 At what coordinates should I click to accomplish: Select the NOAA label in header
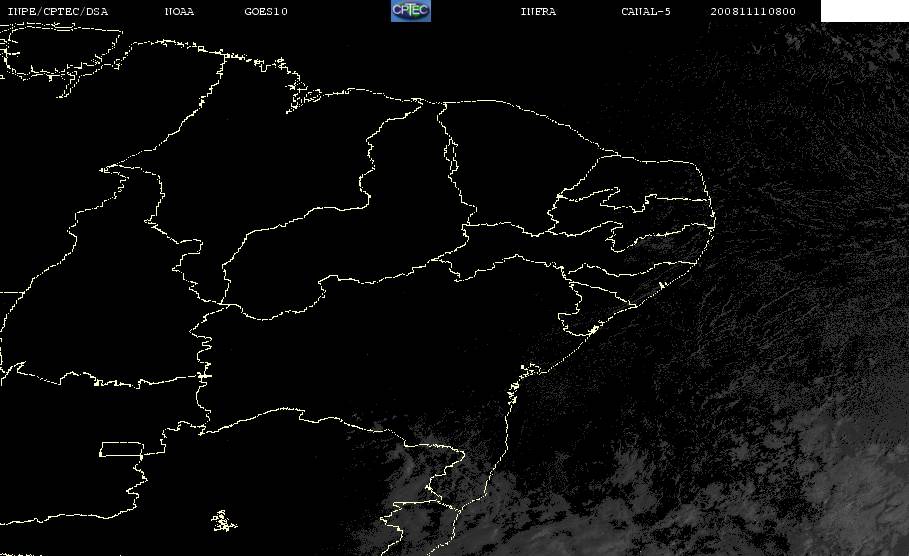click(x=179, y=12)
